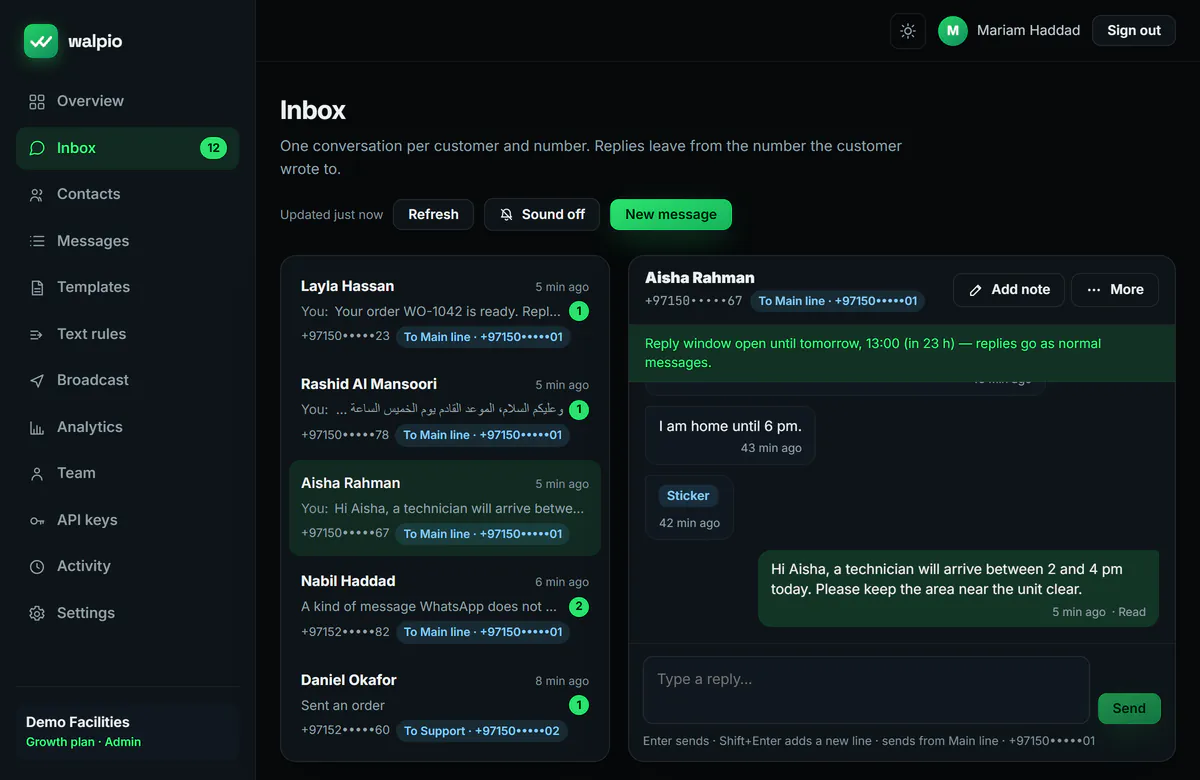Open the Activity log page
This screenshot has height=780, width=1200.
128,567
